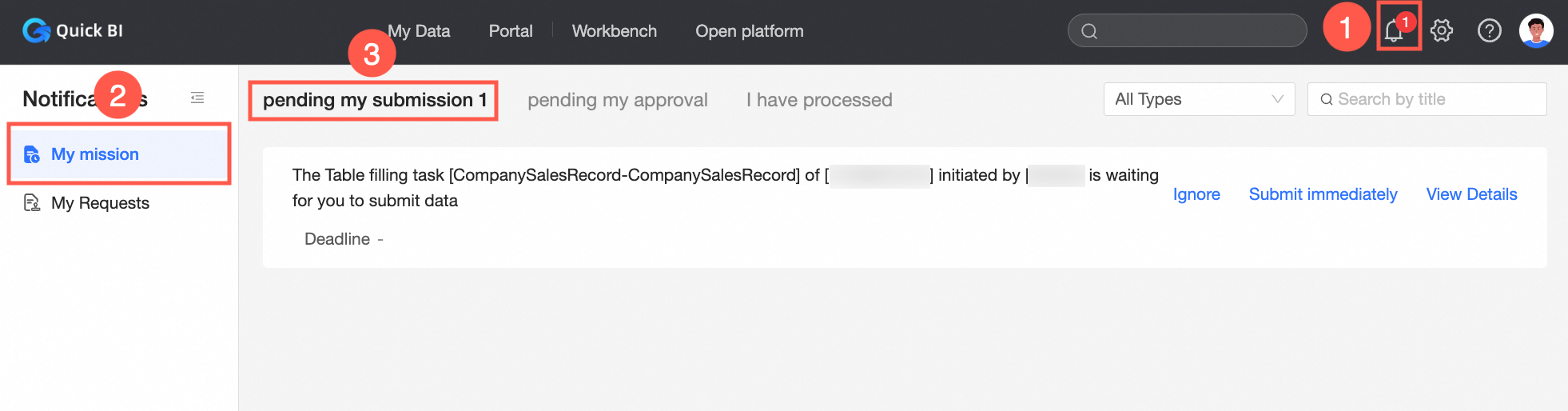Open the notifications bell icon
1568x411 pixels.
point(1394,31)
